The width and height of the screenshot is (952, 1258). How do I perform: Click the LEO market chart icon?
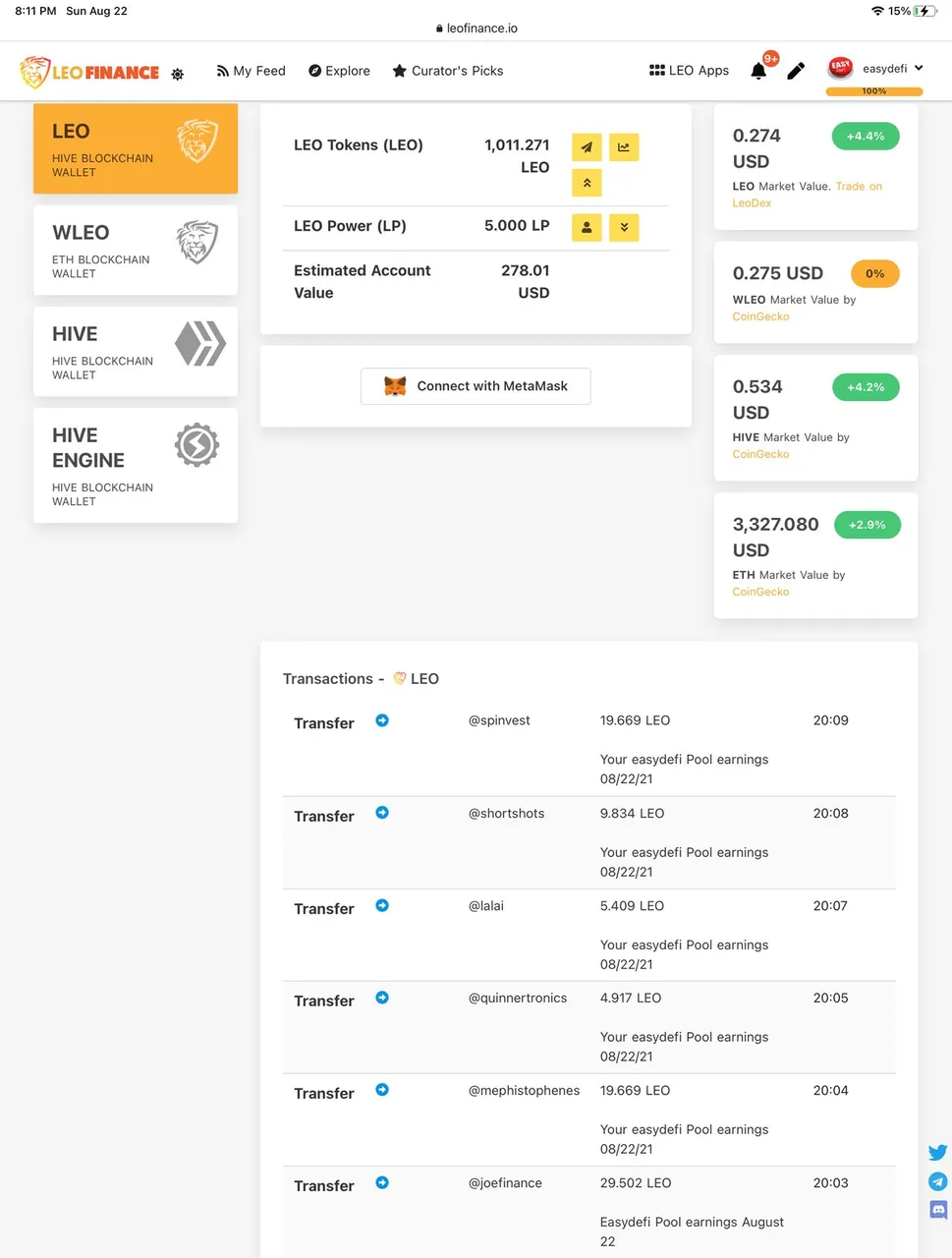[624, 147]
